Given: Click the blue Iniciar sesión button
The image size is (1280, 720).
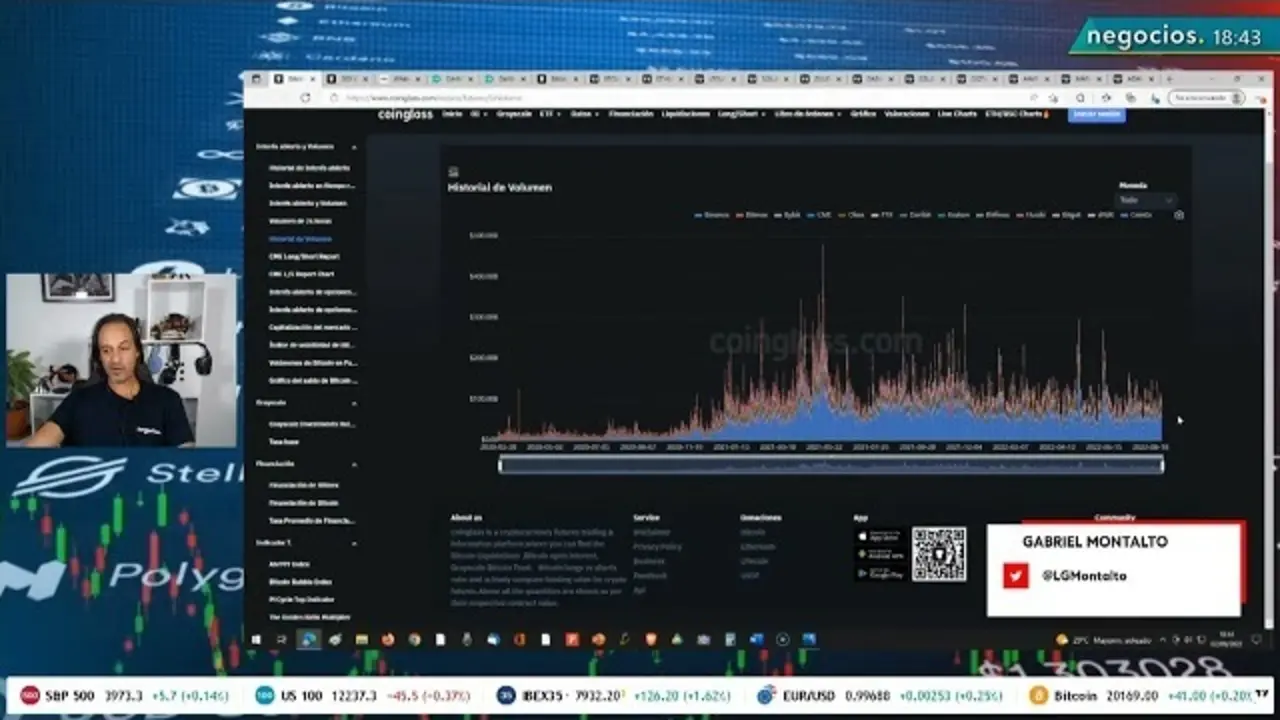Looking at the screenshot, I should 1096,114.
